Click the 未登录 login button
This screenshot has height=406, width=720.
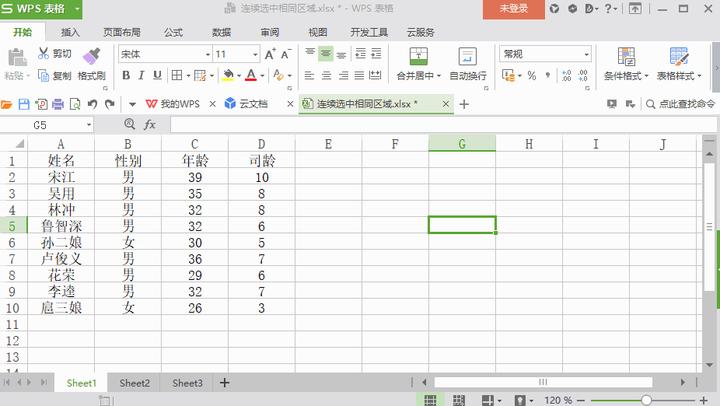click(513, 9)
